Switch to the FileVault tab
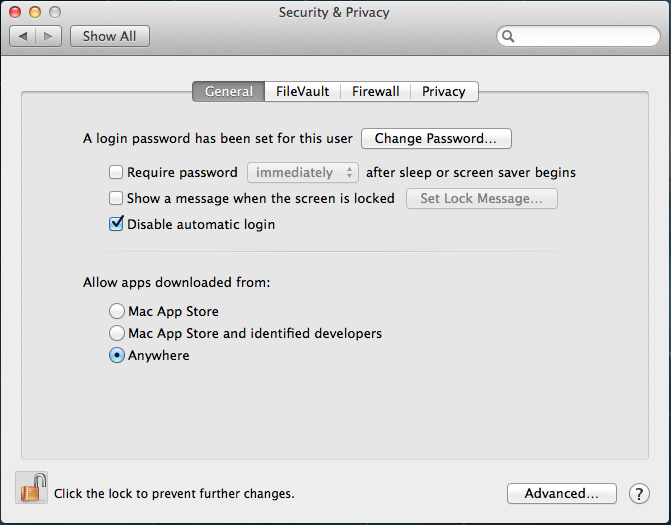 coord(302,91)
